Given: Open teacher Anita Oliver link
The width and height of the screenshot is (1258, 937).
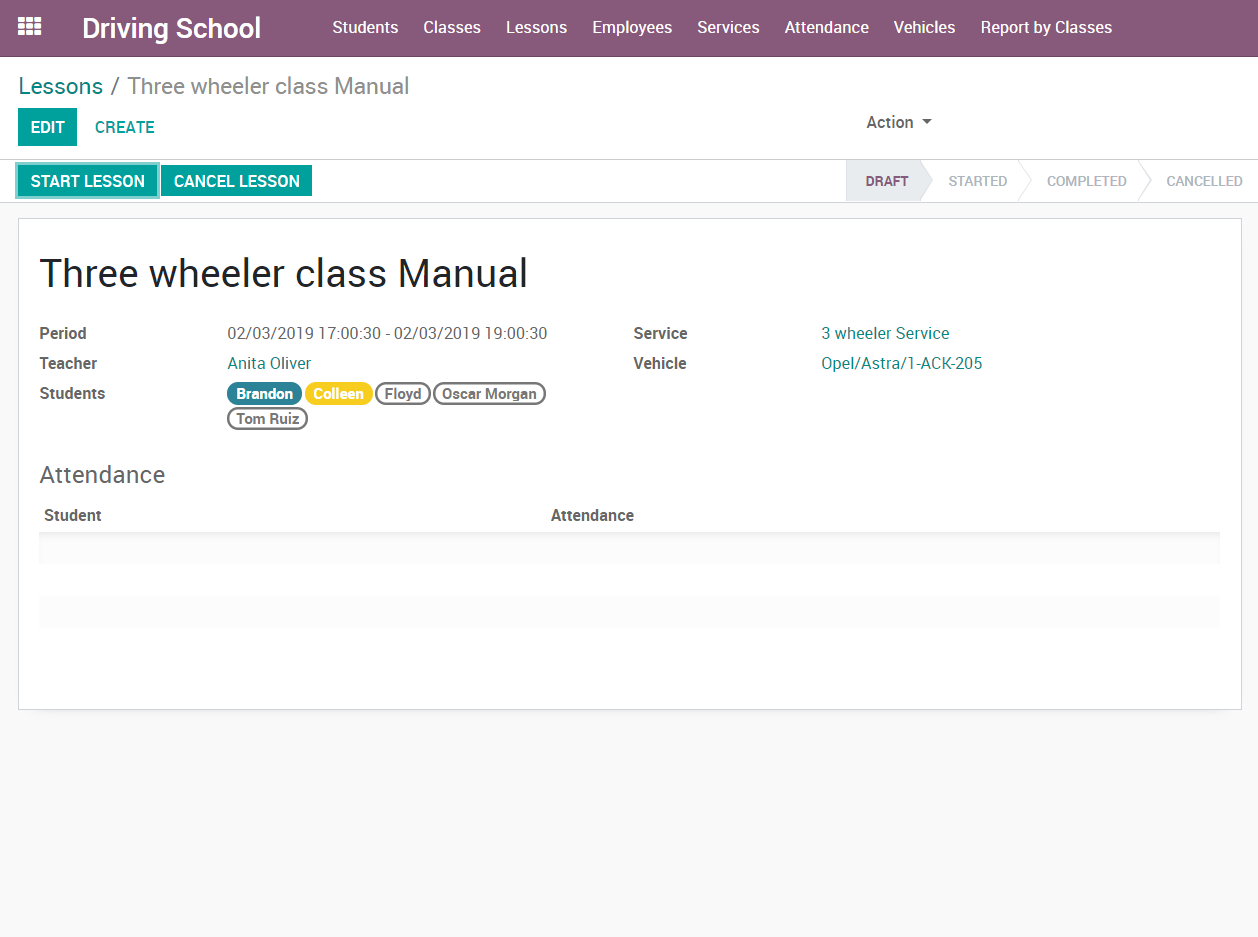Looking at the screenshot, I should pyautogui.click(x=269, y=363).
